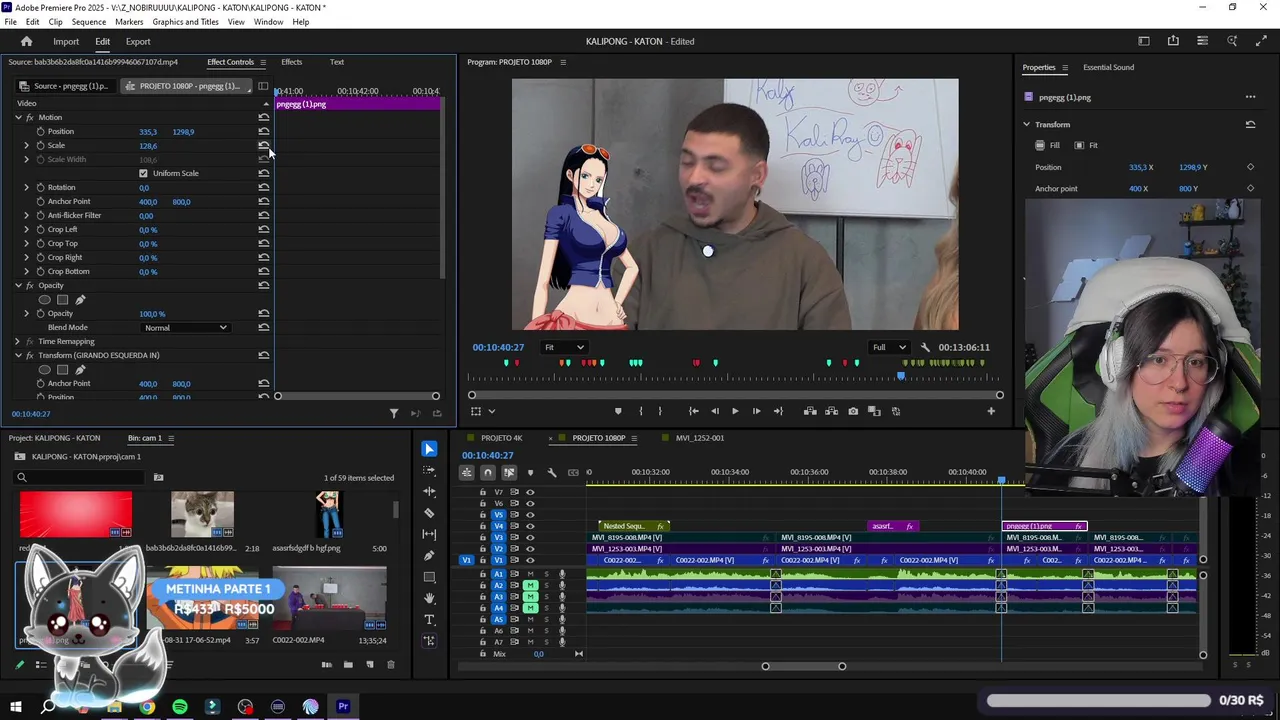
Task: Expand the Scale parameter
Action: click(x=27, y=145)
